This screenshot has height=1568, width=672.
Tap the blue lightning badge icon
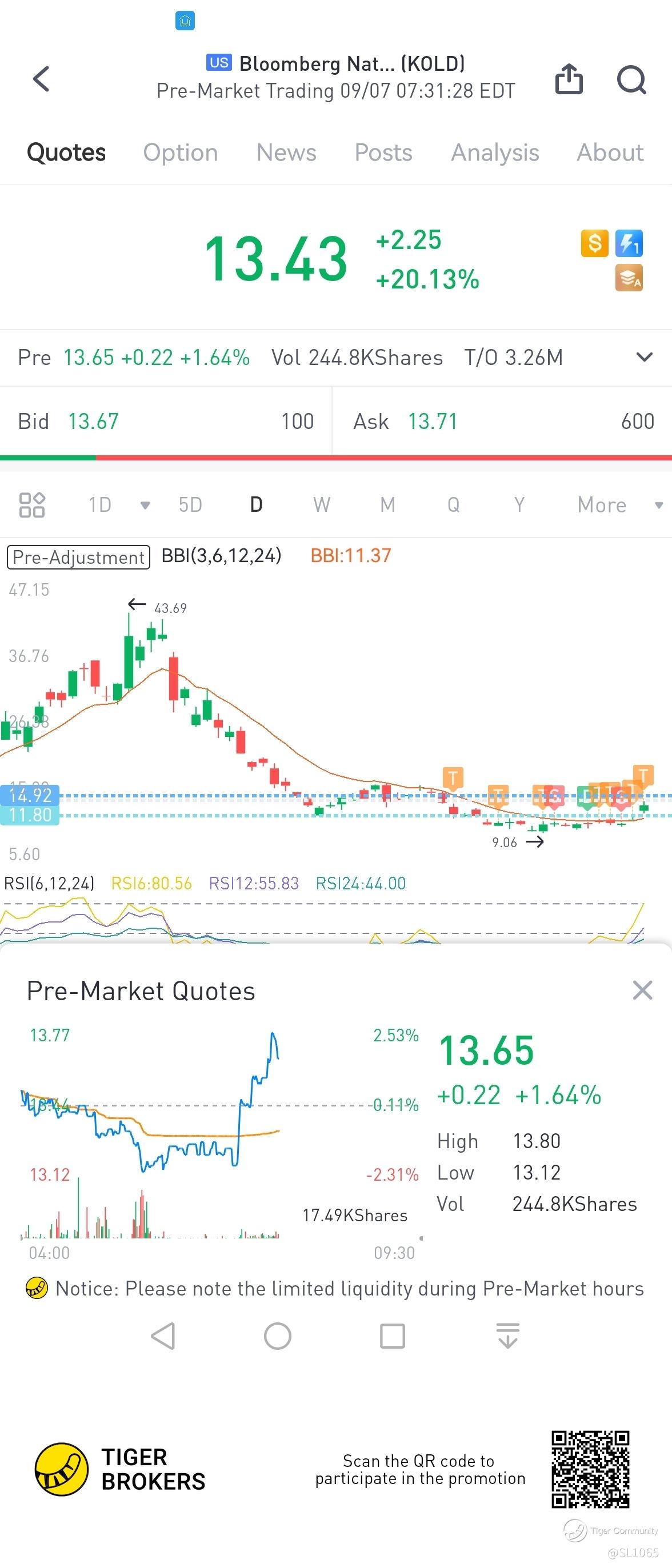(629, 243)
